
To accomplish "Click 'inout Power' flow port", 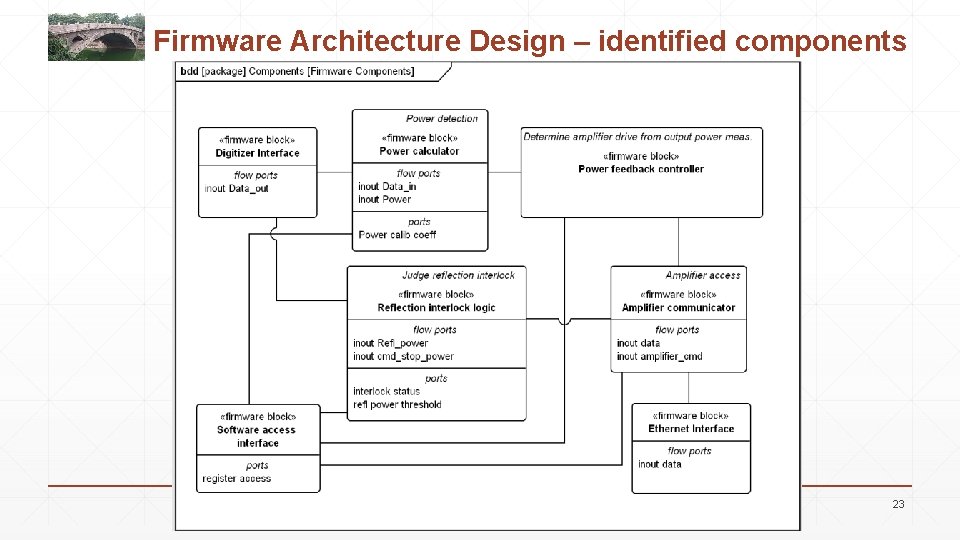I will point(384,200).
